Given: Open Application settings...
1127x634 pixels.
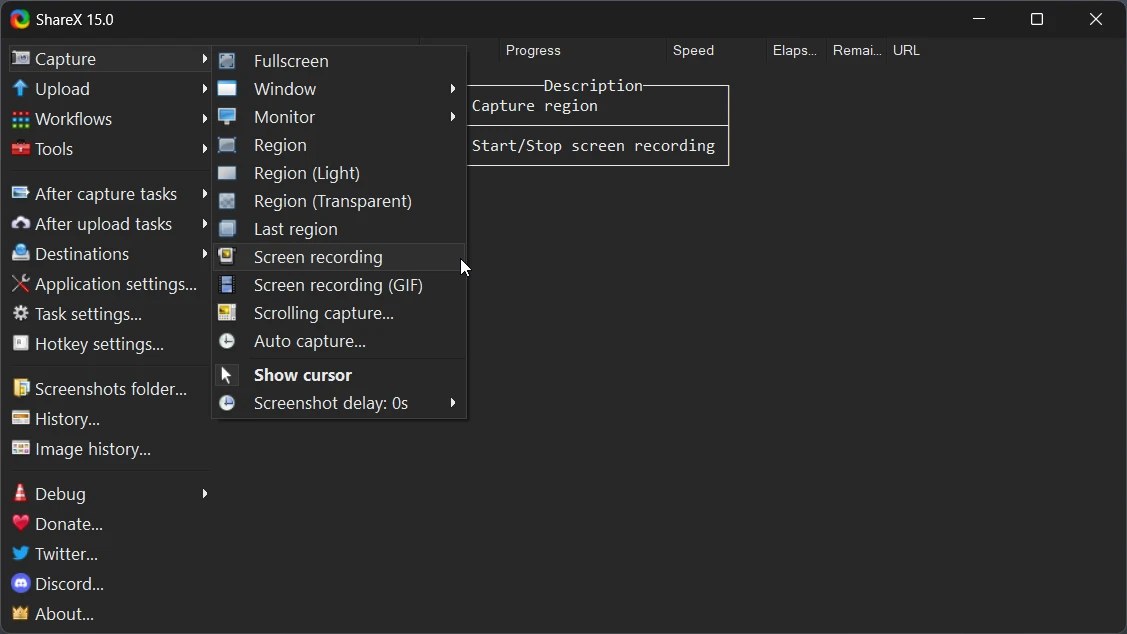Looking at the screenshot, I should pos(109,284).
